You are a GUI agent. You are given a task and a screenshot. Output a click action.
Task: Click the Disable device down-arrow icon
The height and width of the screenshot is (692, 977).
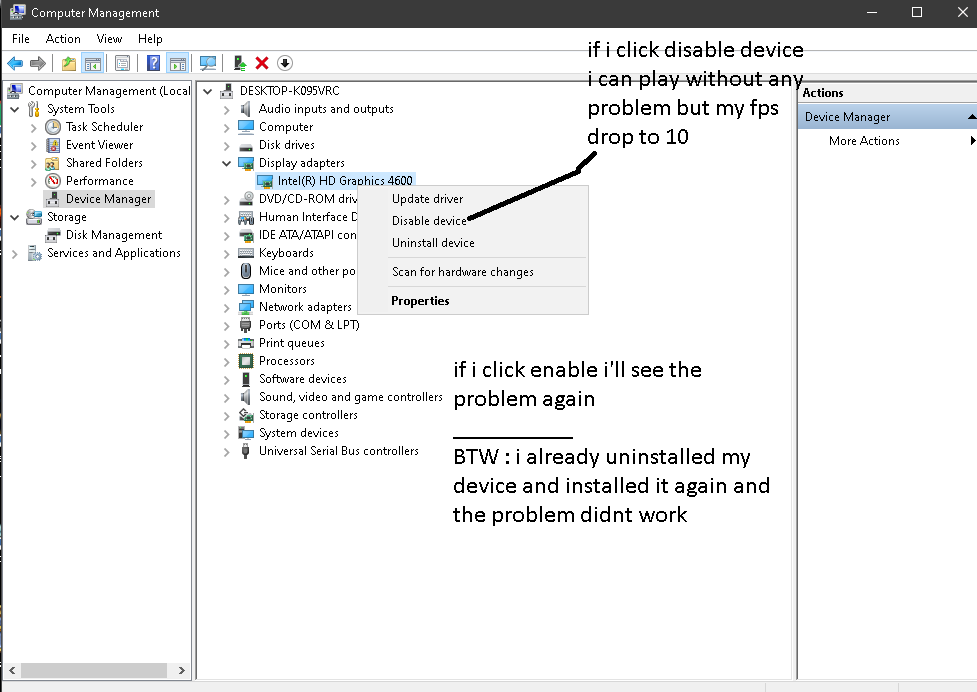(285, 63)
